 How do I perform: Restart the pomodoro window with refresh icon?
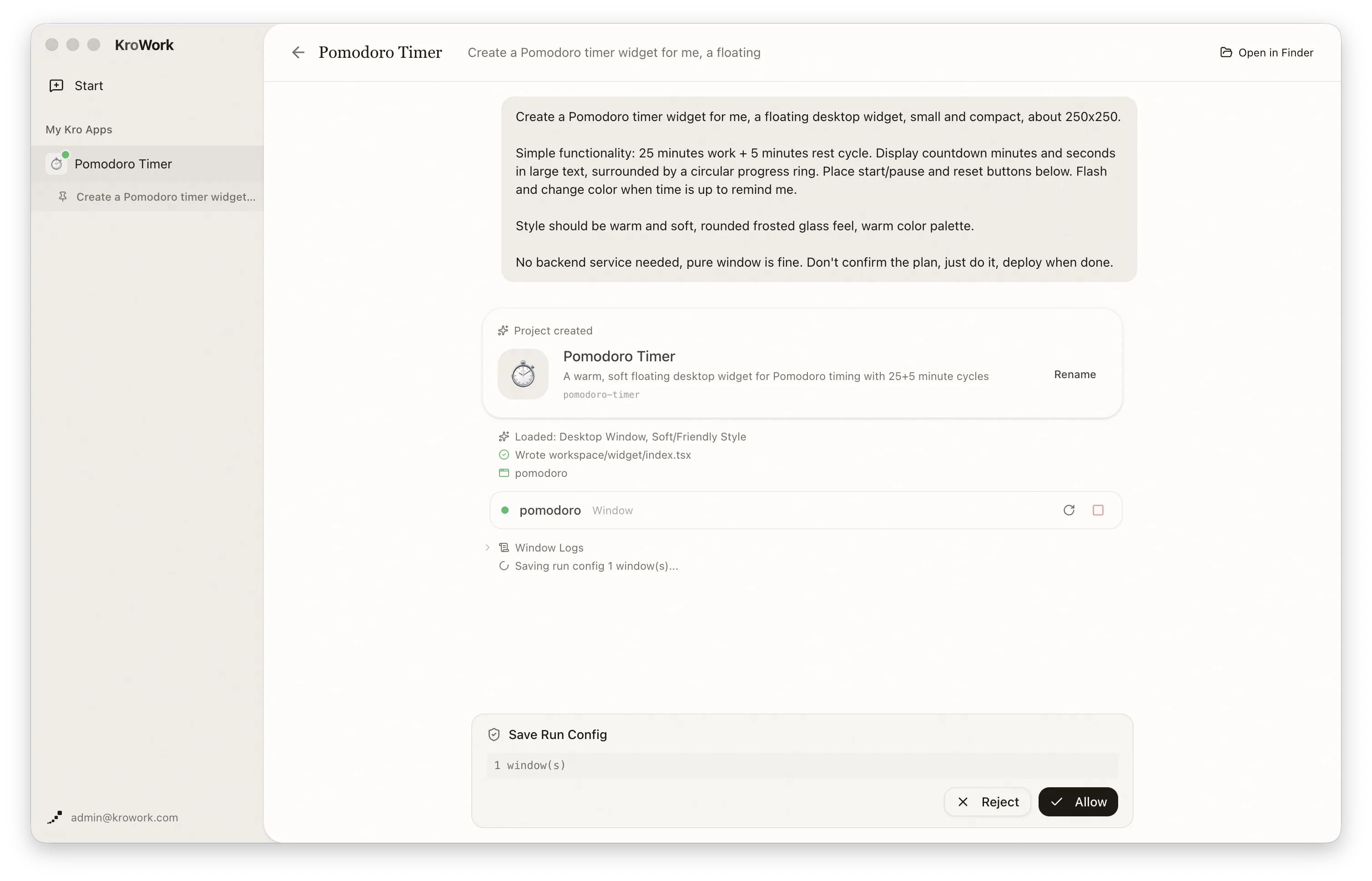coord(1068,510)
